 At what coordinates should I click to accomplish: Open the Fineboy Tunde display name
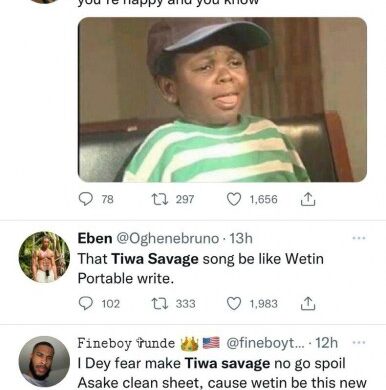coord(126,343)
